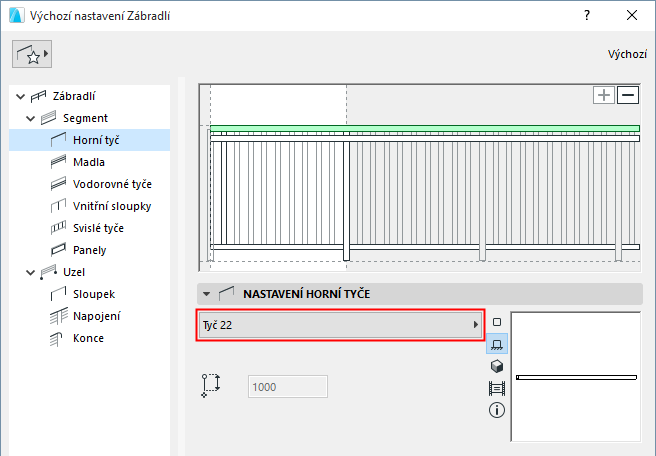Collapse the Uzel tree node
Viewport: 656px width, 456px height.
(x=31, y=272)
